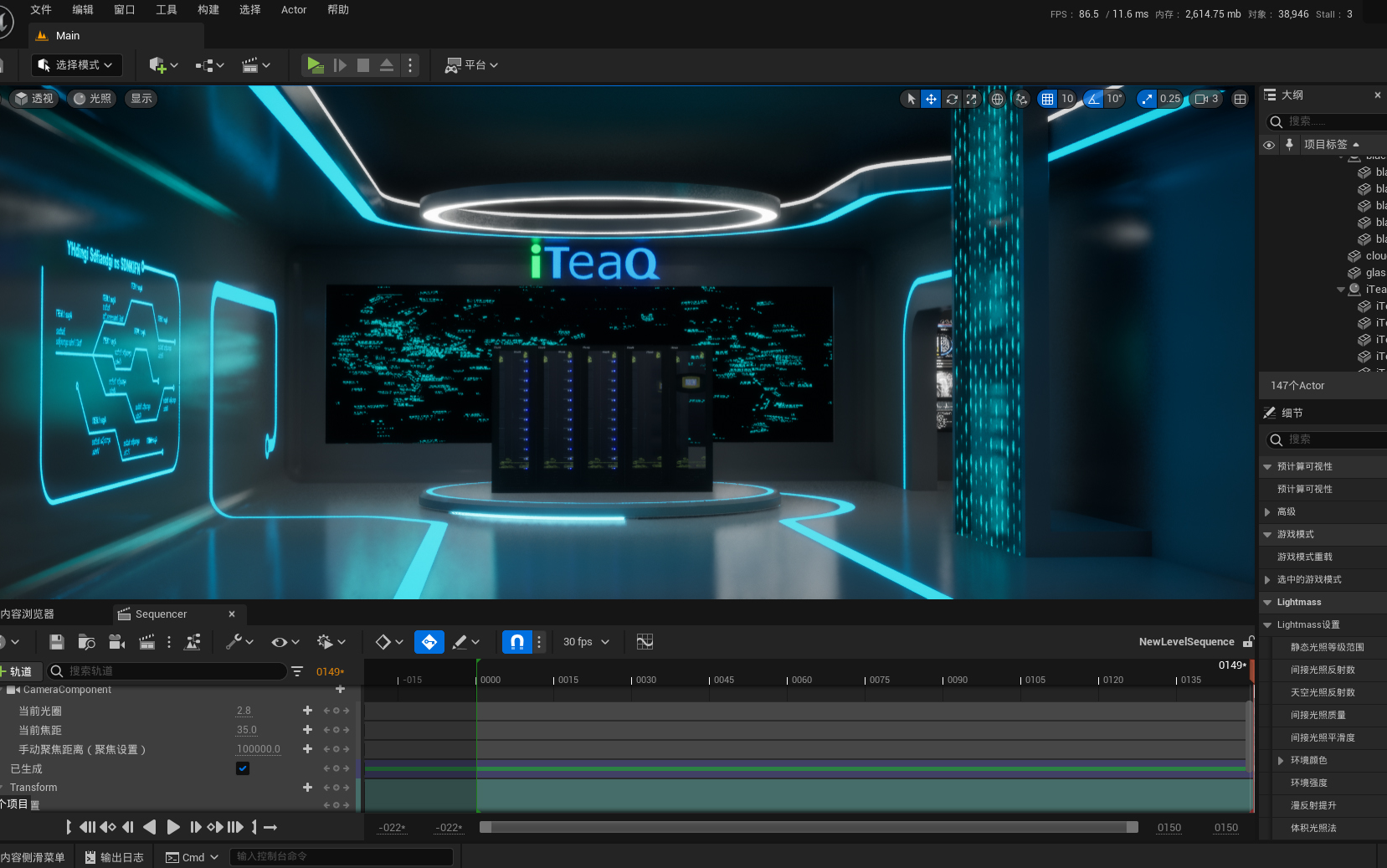Activate the Translate move gizmo tool
Screen dimensions: 1387x868
click(x=931, y=99)
